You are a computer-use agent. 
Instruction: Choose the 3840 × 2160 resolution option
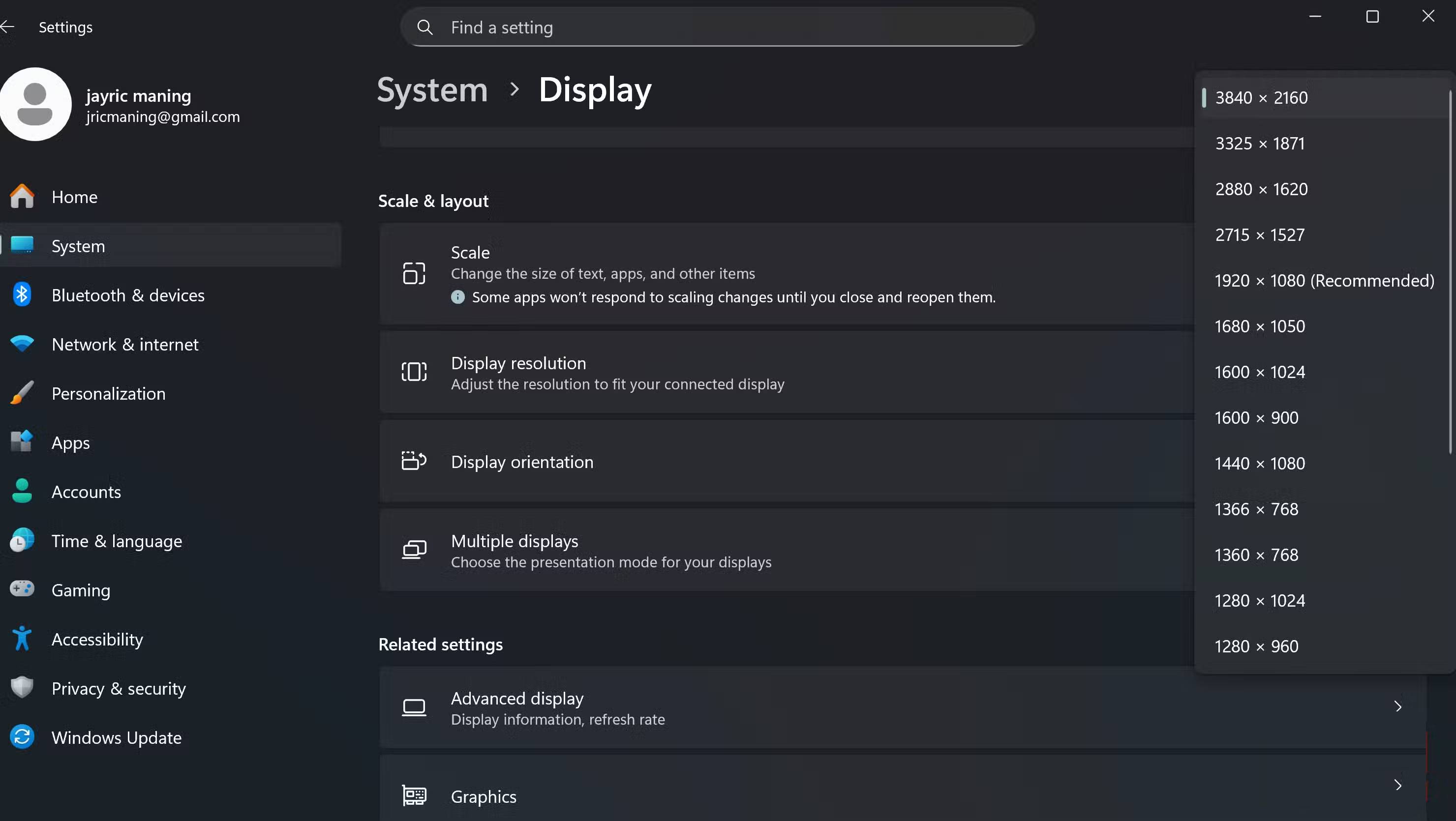1262,98
